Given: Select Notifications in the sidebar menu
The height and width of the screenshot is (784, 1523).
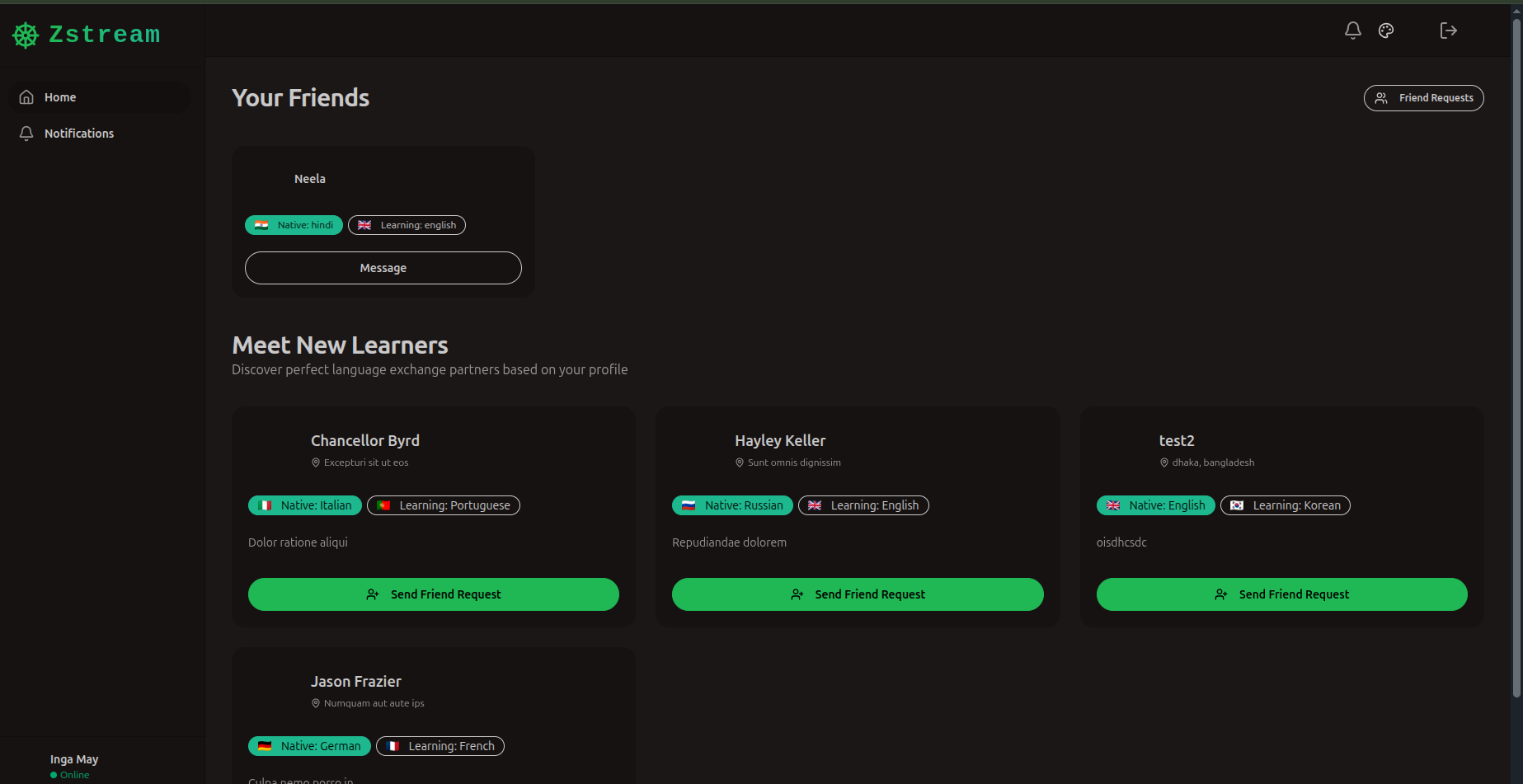Looking at the screenshot, I should click(79, 134).
